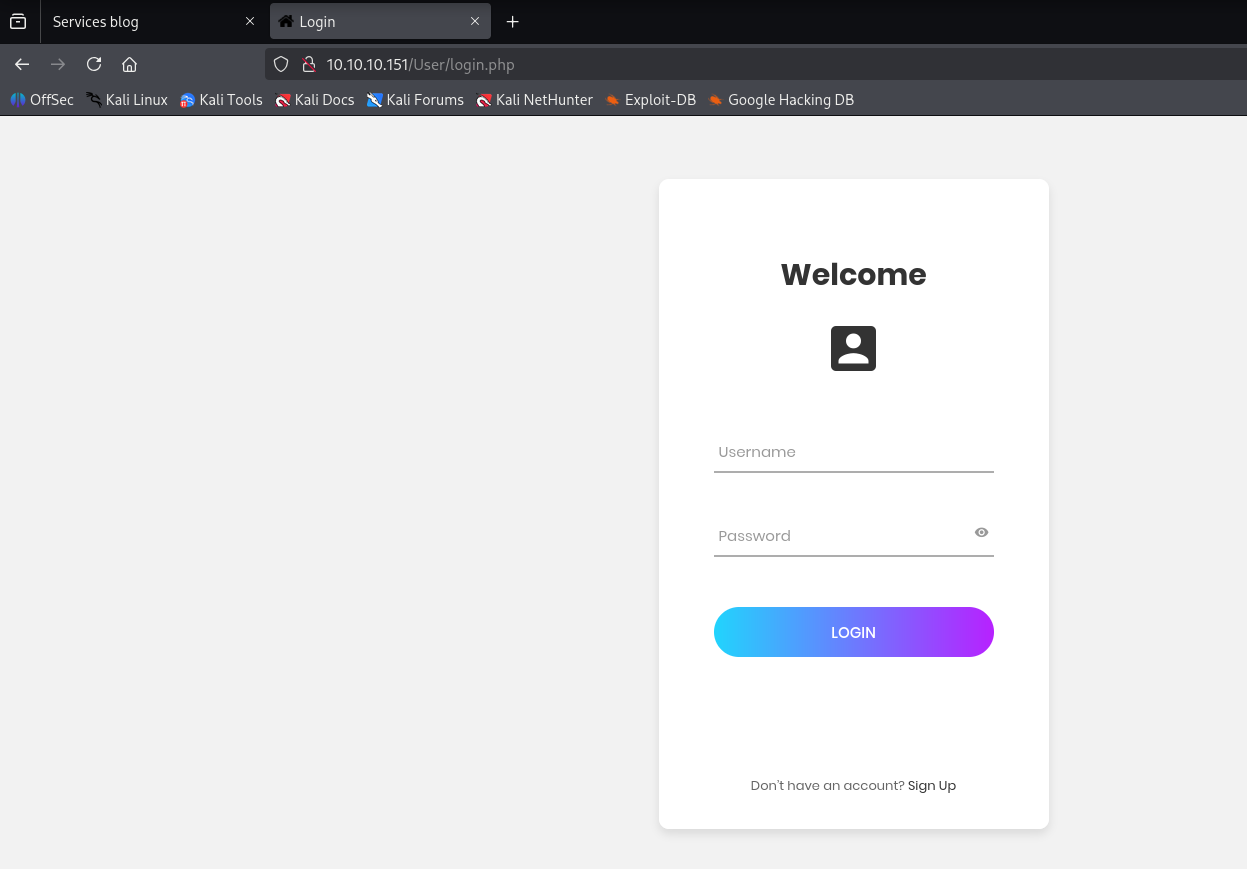Click the insecure connection padlock icon
The height and width of the screenshot is (869, 1247).
pos(308,64)
